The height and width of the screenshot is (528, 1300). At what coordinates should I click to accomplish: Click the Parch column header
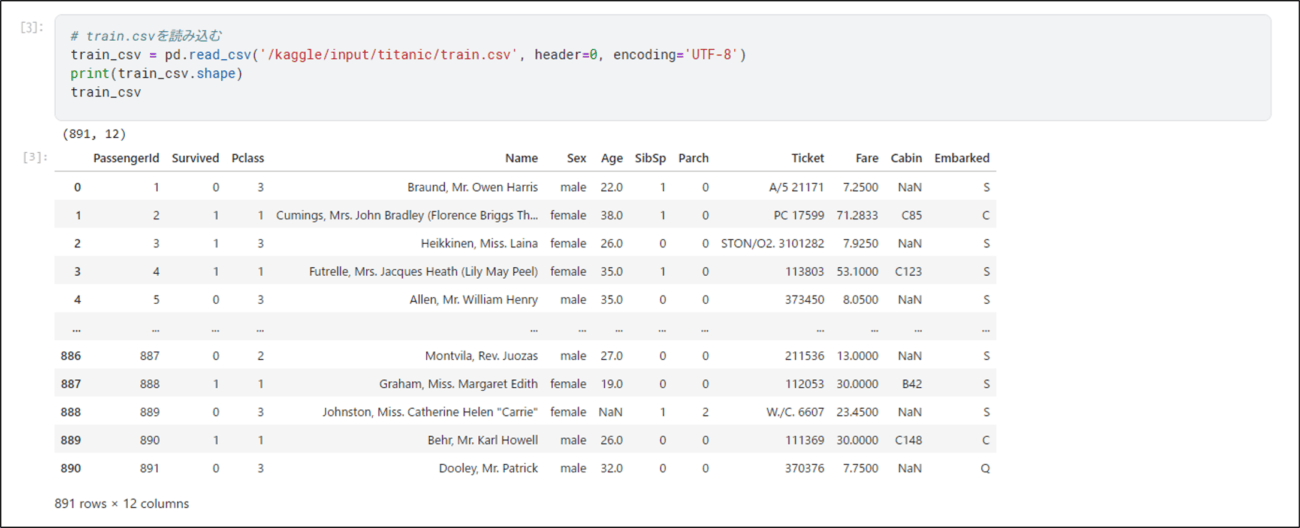coord(693,158)
